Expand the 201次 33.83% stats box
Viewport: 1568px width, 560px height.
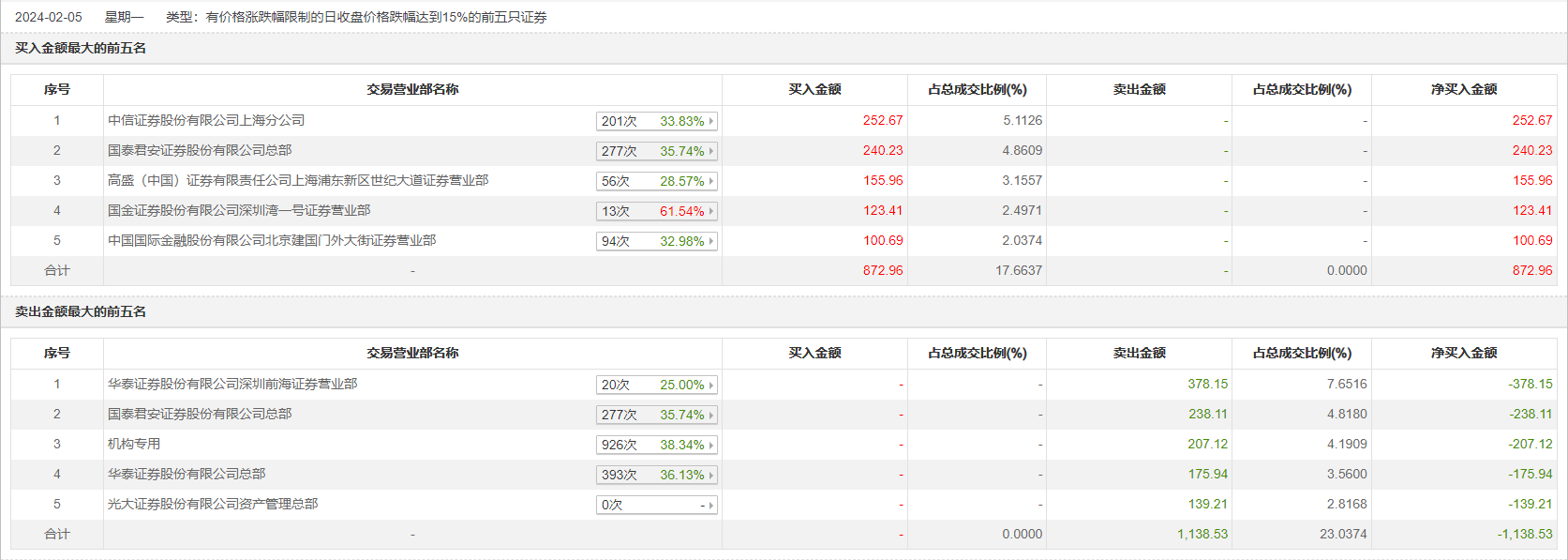[656, 121]
